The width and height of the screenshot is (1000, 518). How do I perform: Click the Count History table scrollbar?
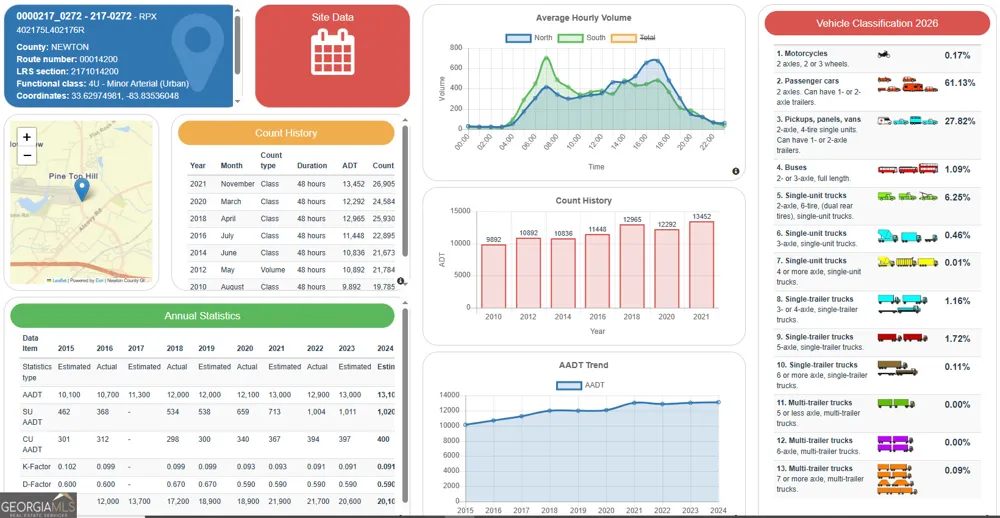click(x=404, y=191)
